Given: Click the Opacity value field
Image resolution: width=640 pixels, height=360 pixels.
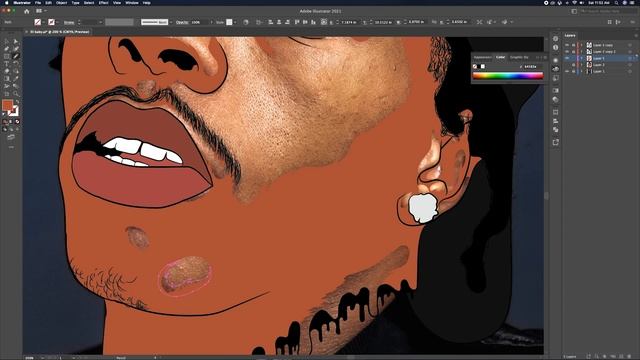Looking at the screenshot, I should [199, 22].
